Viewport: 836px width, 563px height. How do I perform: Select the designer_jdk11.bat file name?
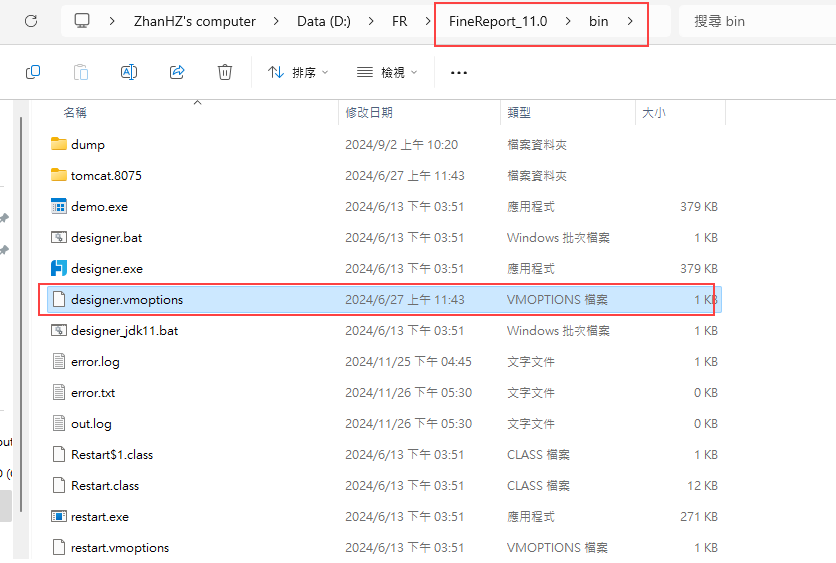[x=124, y=331]
